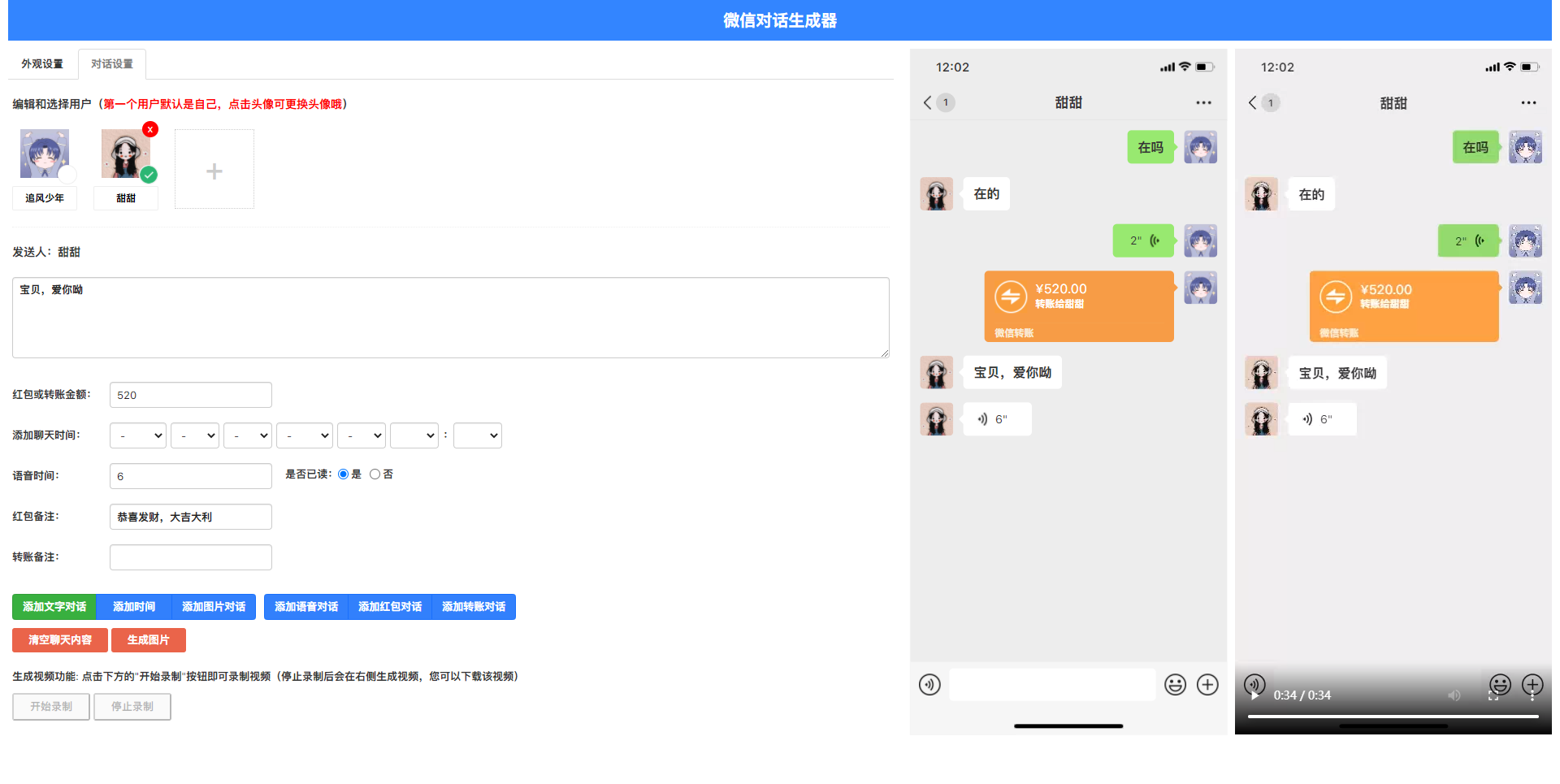Open the minute dropdown under 添加聊天时间
This screenshot has width=1560, height=784.
[x=478, y=435]
